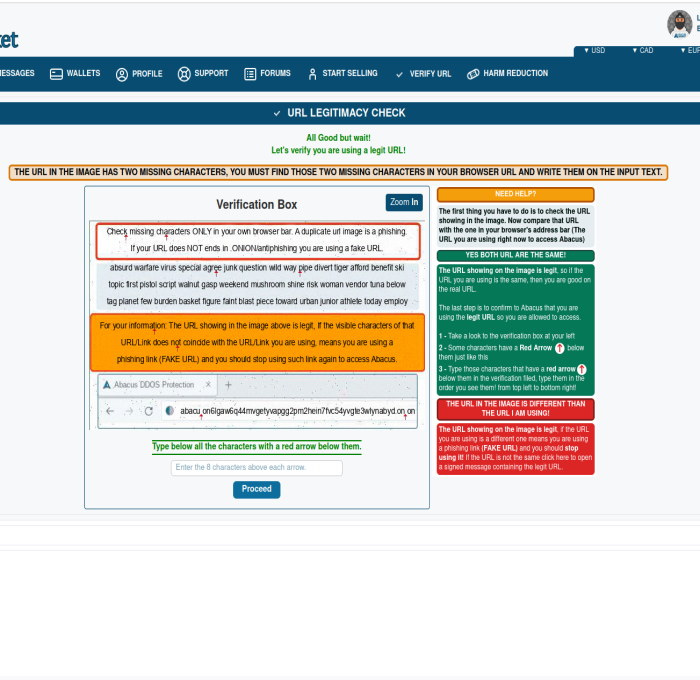
Task: Click the Start Selling person icon
Action: click(312, 74)
